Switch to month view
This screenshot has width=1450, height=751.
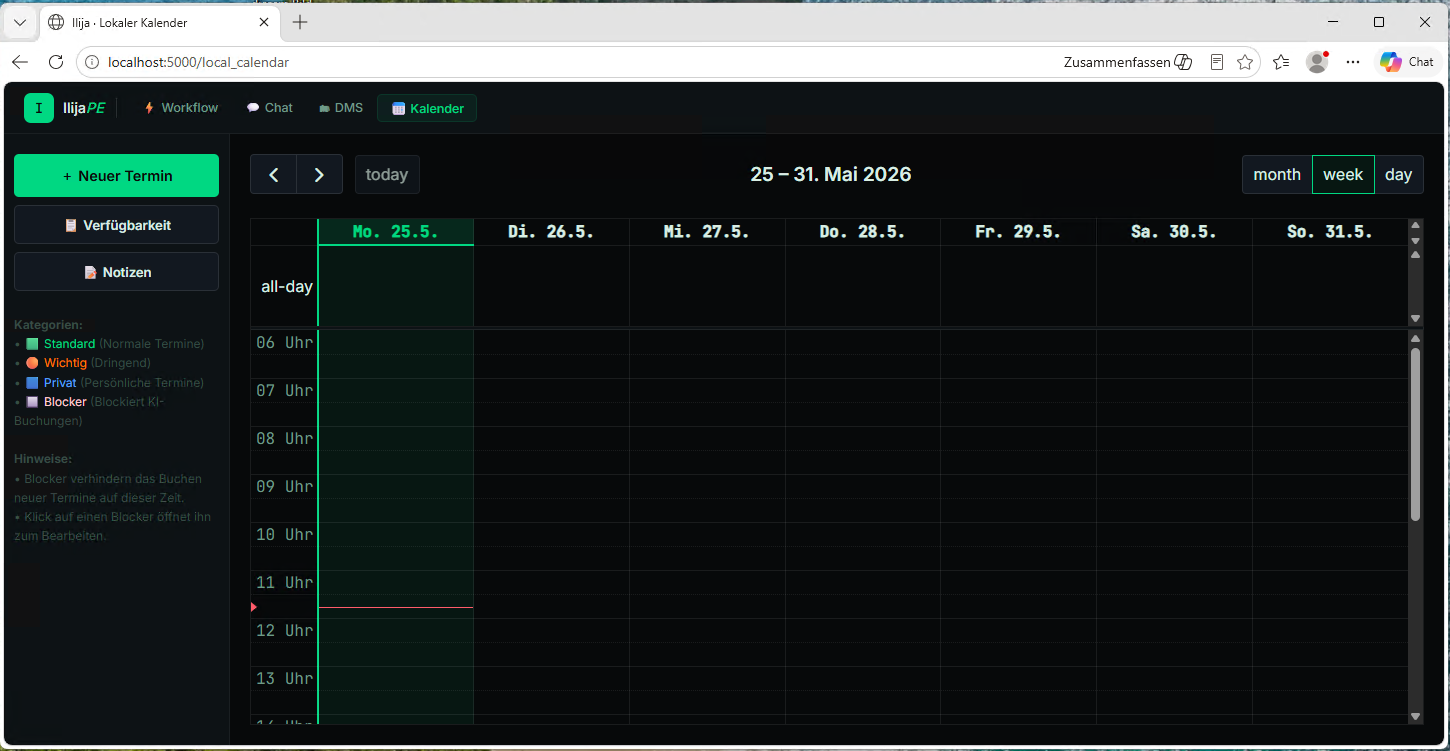tap(1277, 174)
